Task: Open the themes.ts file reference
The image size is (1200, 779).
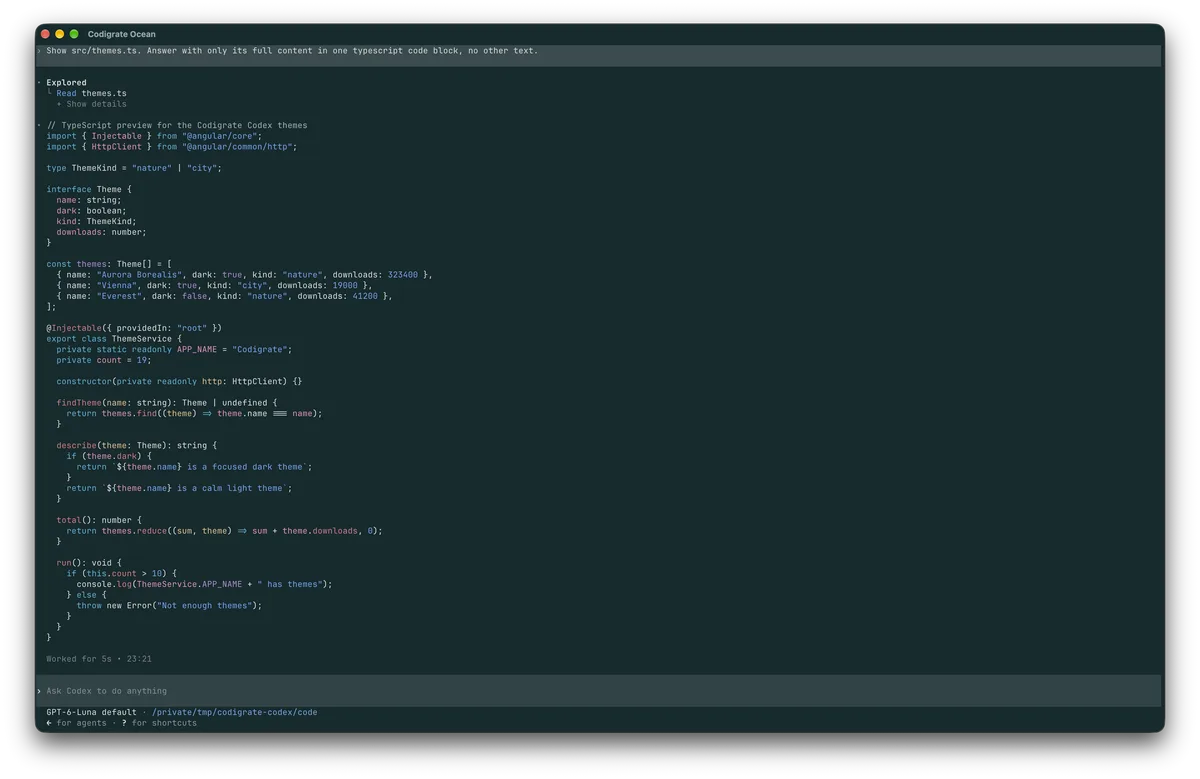Action: pyautogui.click(x=104, y=93)
